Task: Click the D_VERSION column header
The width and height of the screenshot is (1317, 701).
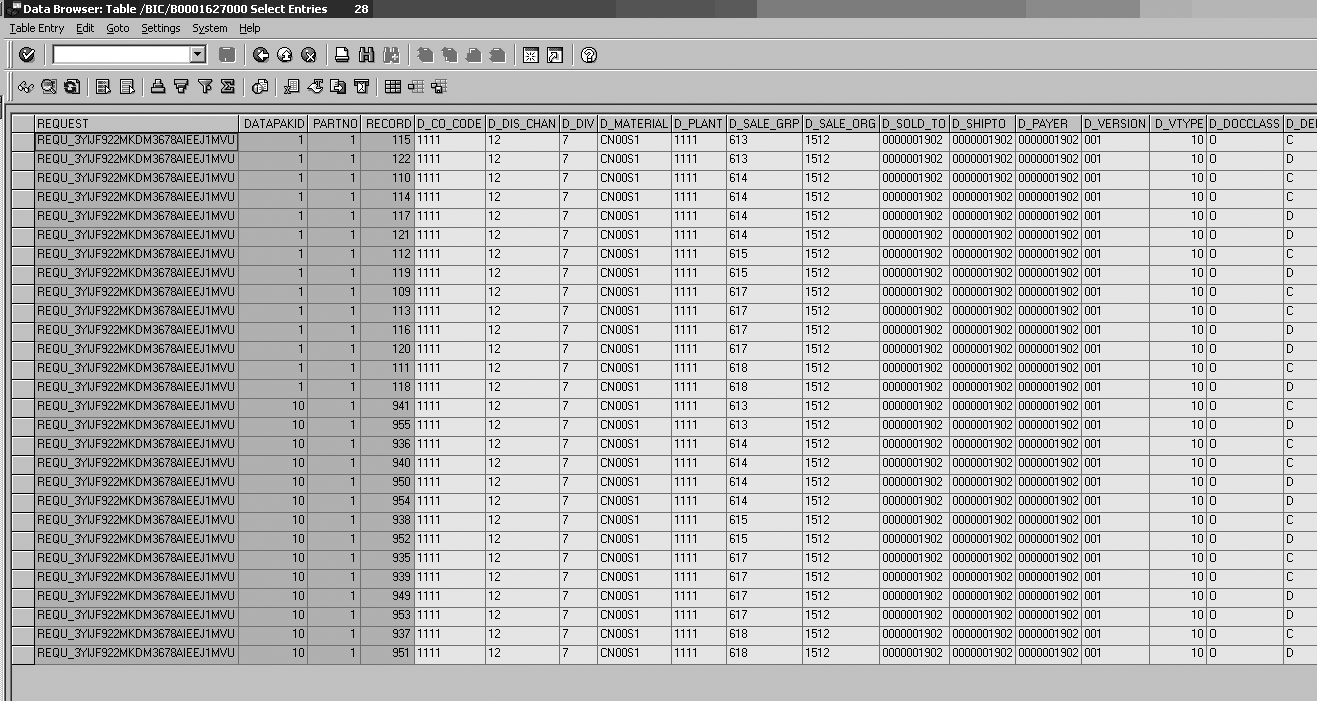Action: 1115,124
